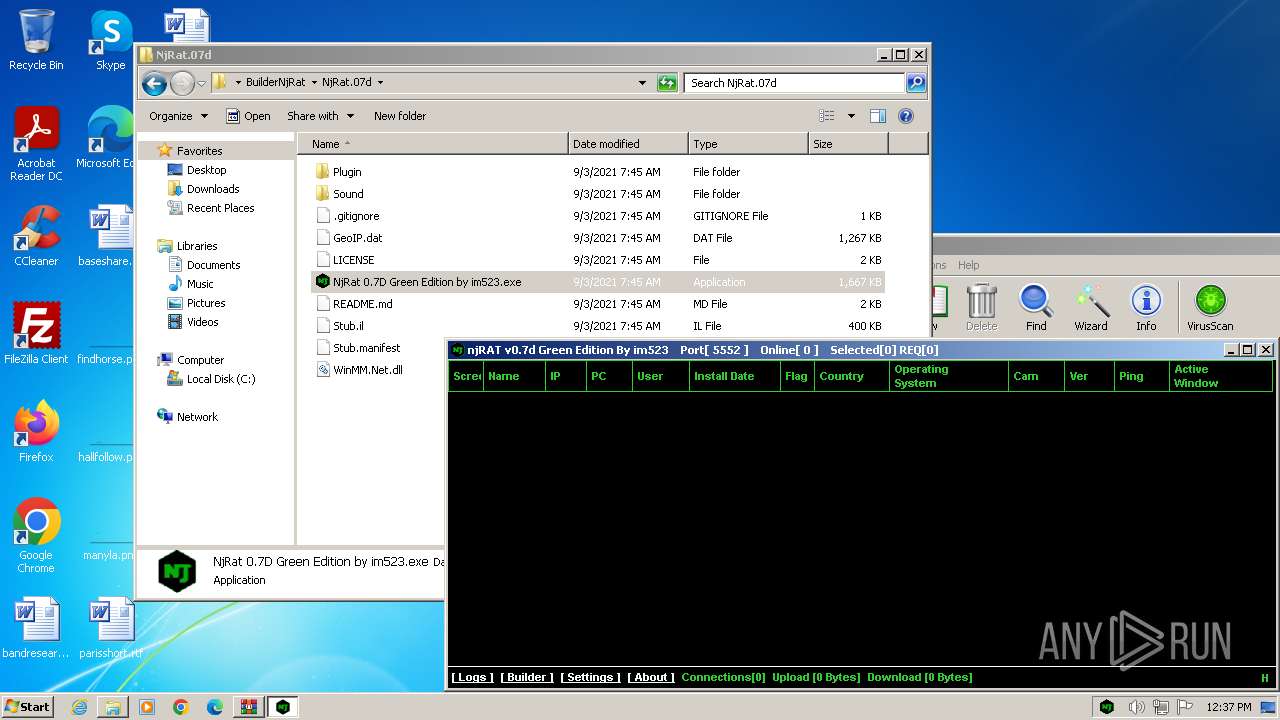This screenshot has height=720, width=1280.
Task: Click the Flag column header in njRAT
Action: pos(797,376)
